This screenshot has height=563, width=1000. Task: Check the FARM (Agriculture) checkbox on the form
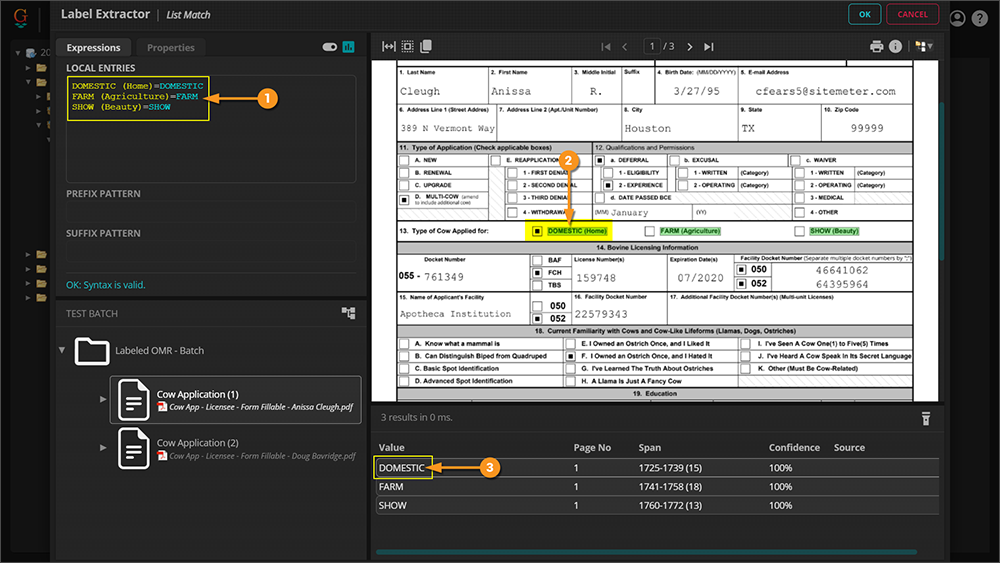[649, 231]
